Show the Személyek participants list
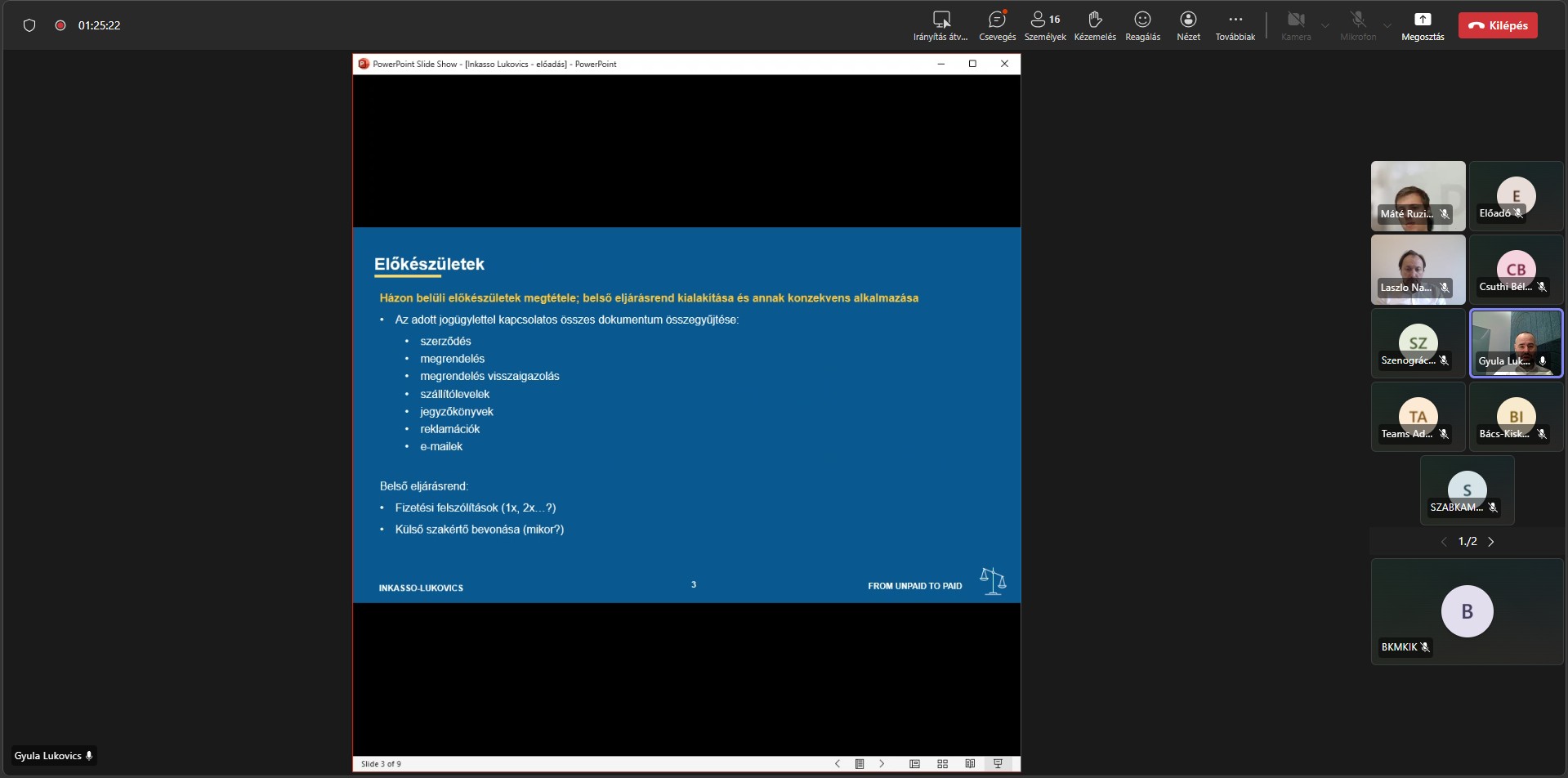 click(1044, 25)
